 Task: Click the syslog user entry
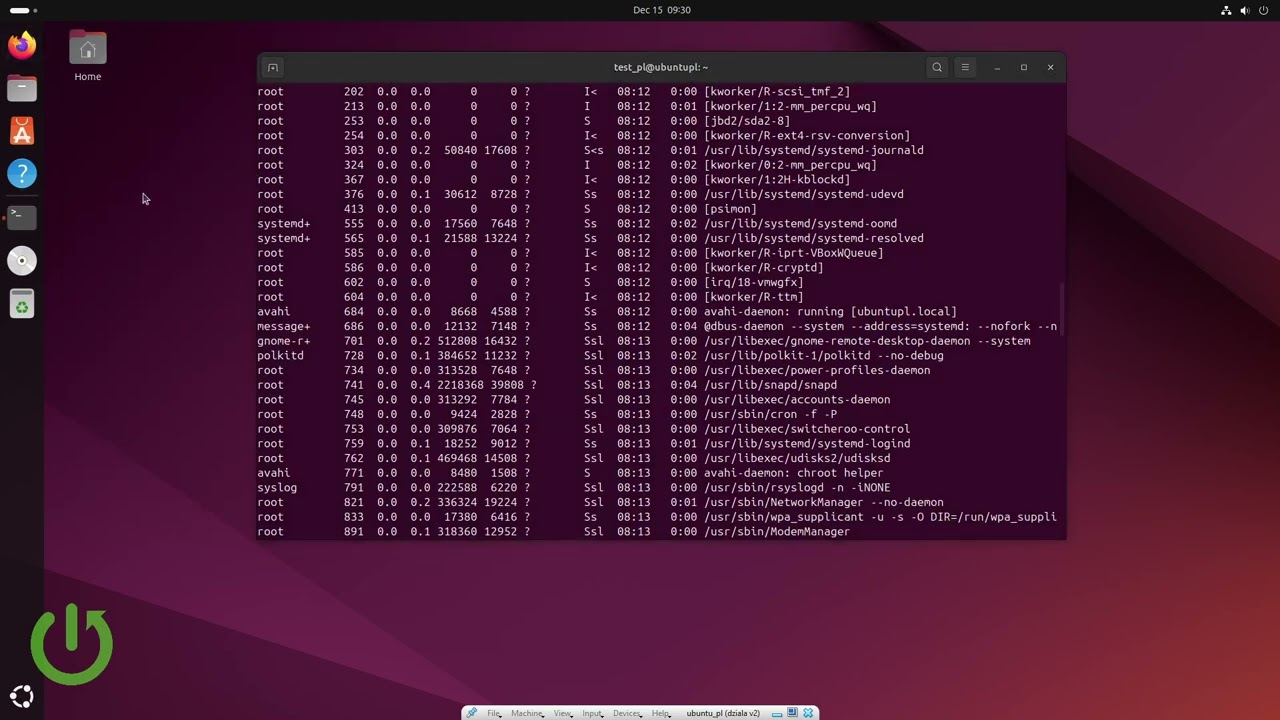tap(277, 488)
